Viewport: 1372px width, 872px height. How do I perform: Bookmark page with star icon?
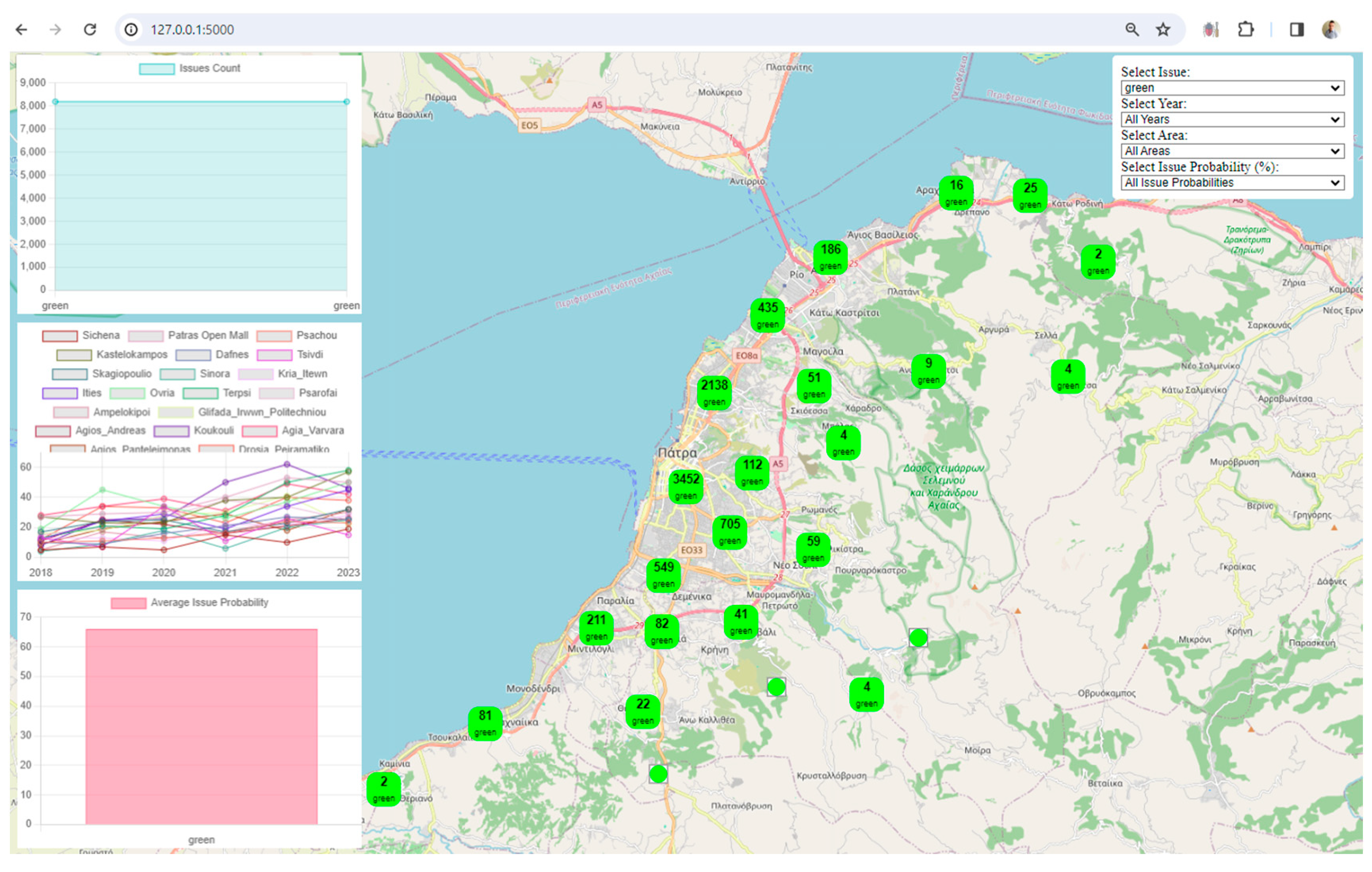point(1163,30)
